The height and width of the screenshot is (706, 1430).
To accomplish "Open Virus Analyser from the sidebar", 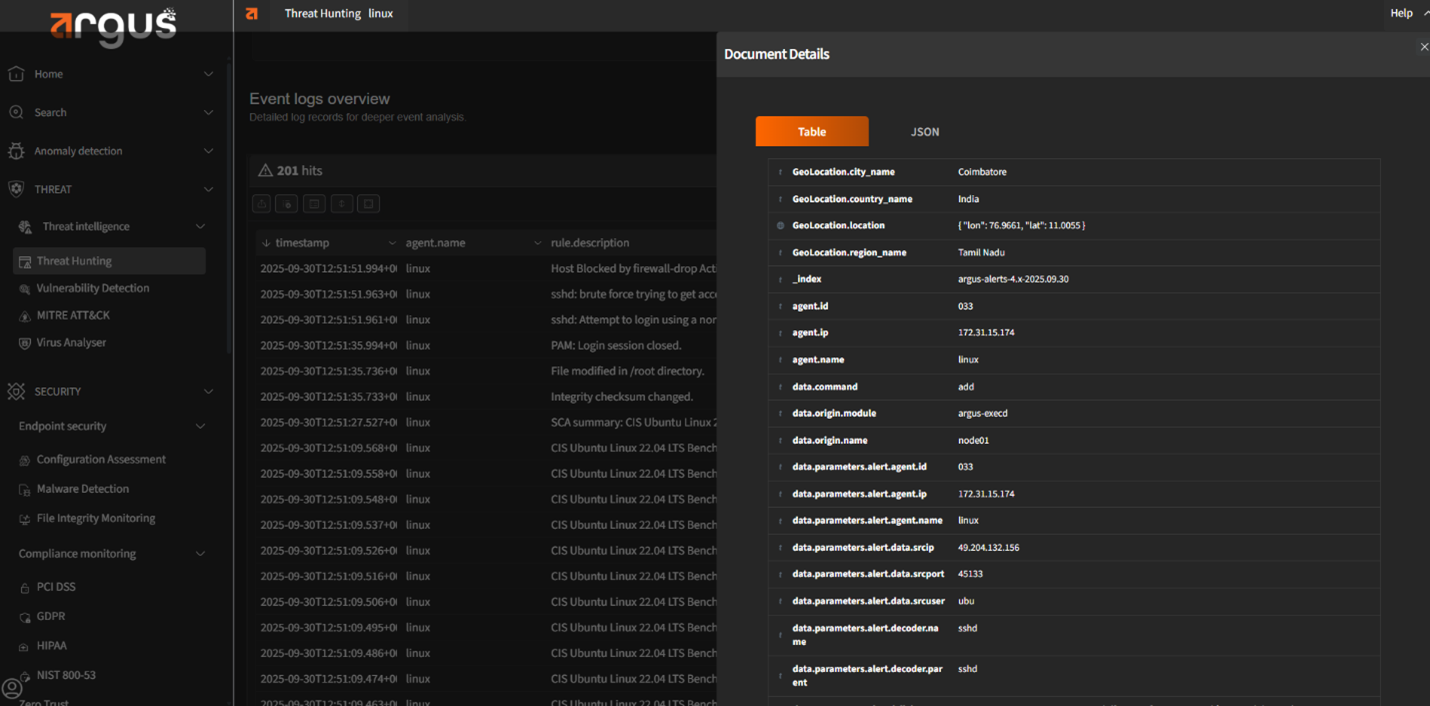I will (71, 343).
